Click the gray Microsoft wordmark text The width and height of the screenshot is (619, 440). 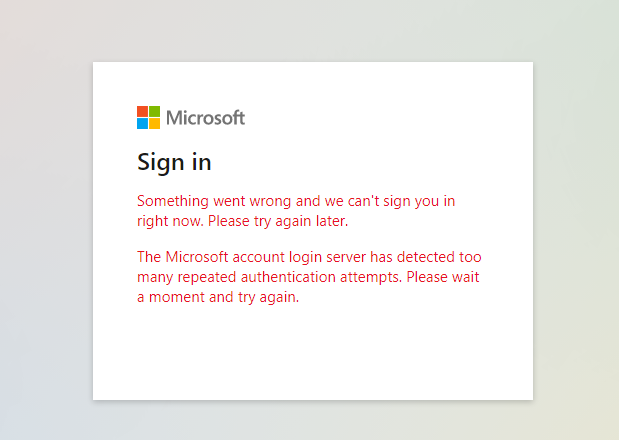pyautogui.click(x=205, y=118)
